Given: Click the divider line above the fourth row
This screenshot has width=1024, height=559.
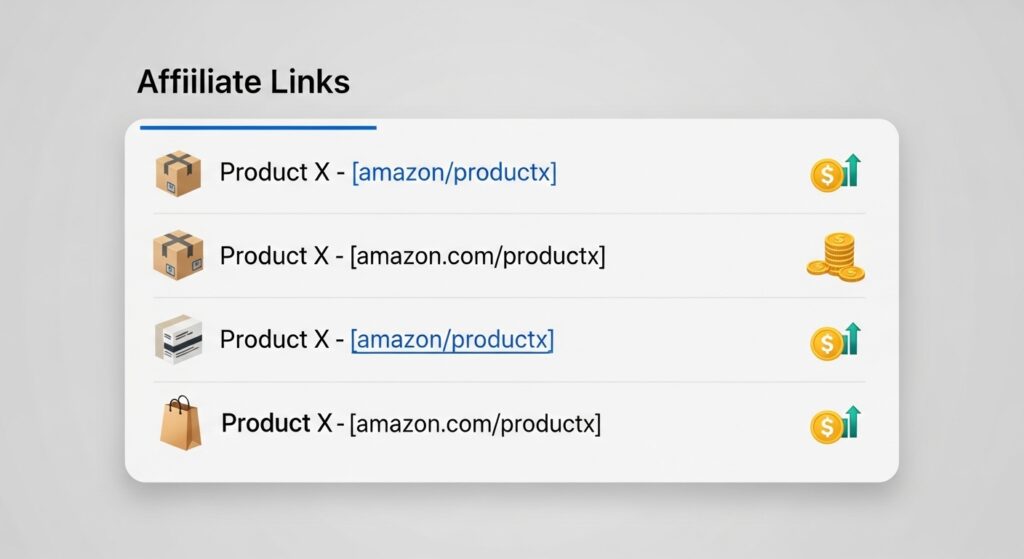Looking at the screenshot, I should (510, 381).
